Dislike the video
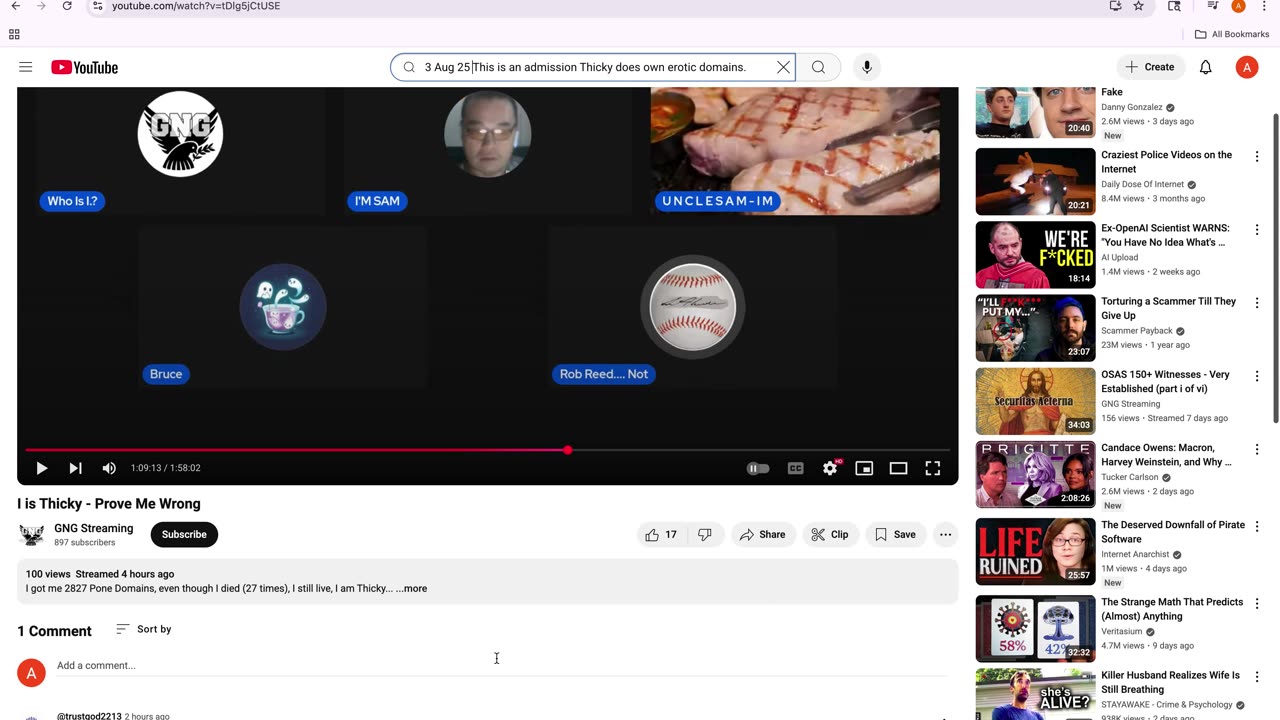The image size is (1280, 720). [704, 535]
